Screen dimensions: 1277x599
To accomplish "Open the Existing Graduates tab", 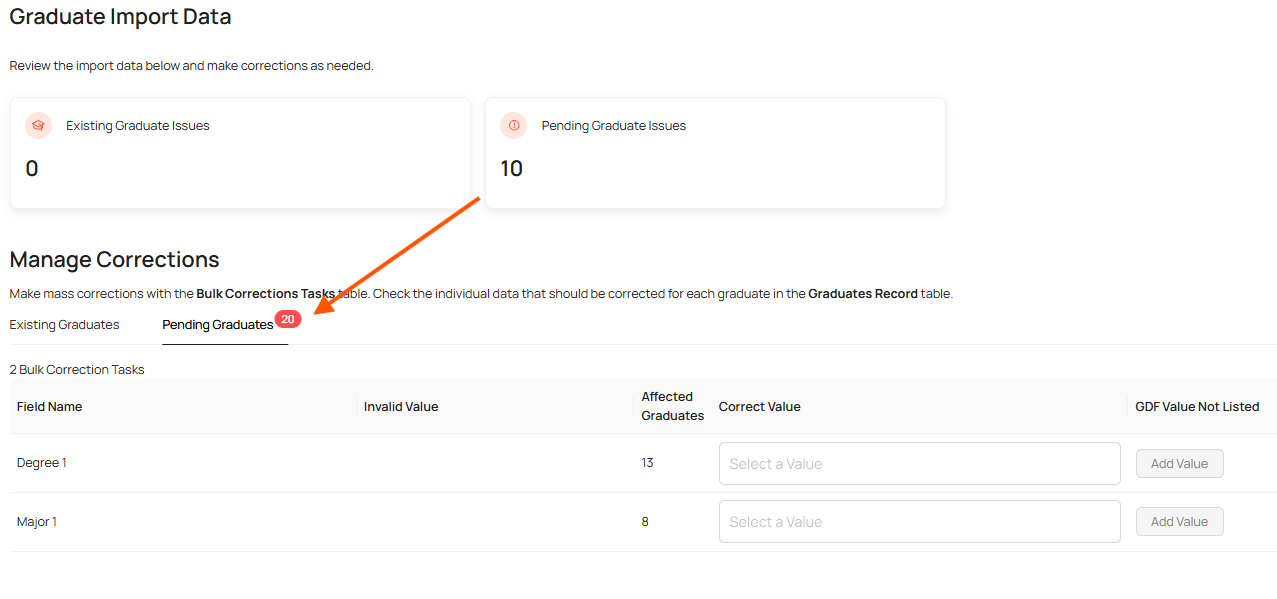I will tap(64, 325).
